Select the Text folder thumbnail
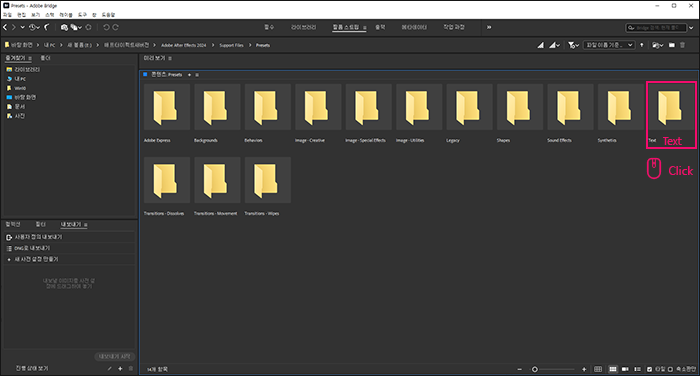The height and width of the screenshot is (376, 700). click(671, 107)
